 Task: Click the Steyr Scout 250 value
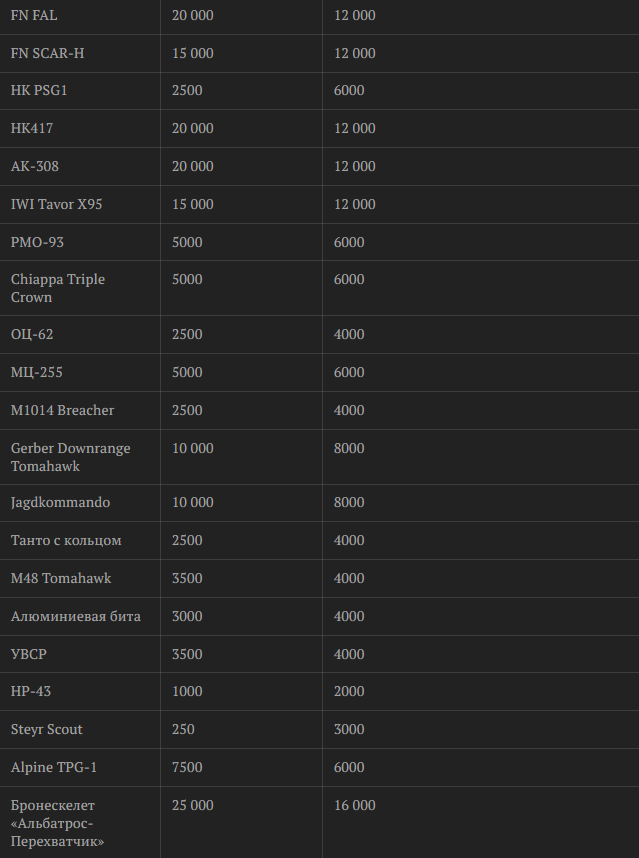point(183,729)
